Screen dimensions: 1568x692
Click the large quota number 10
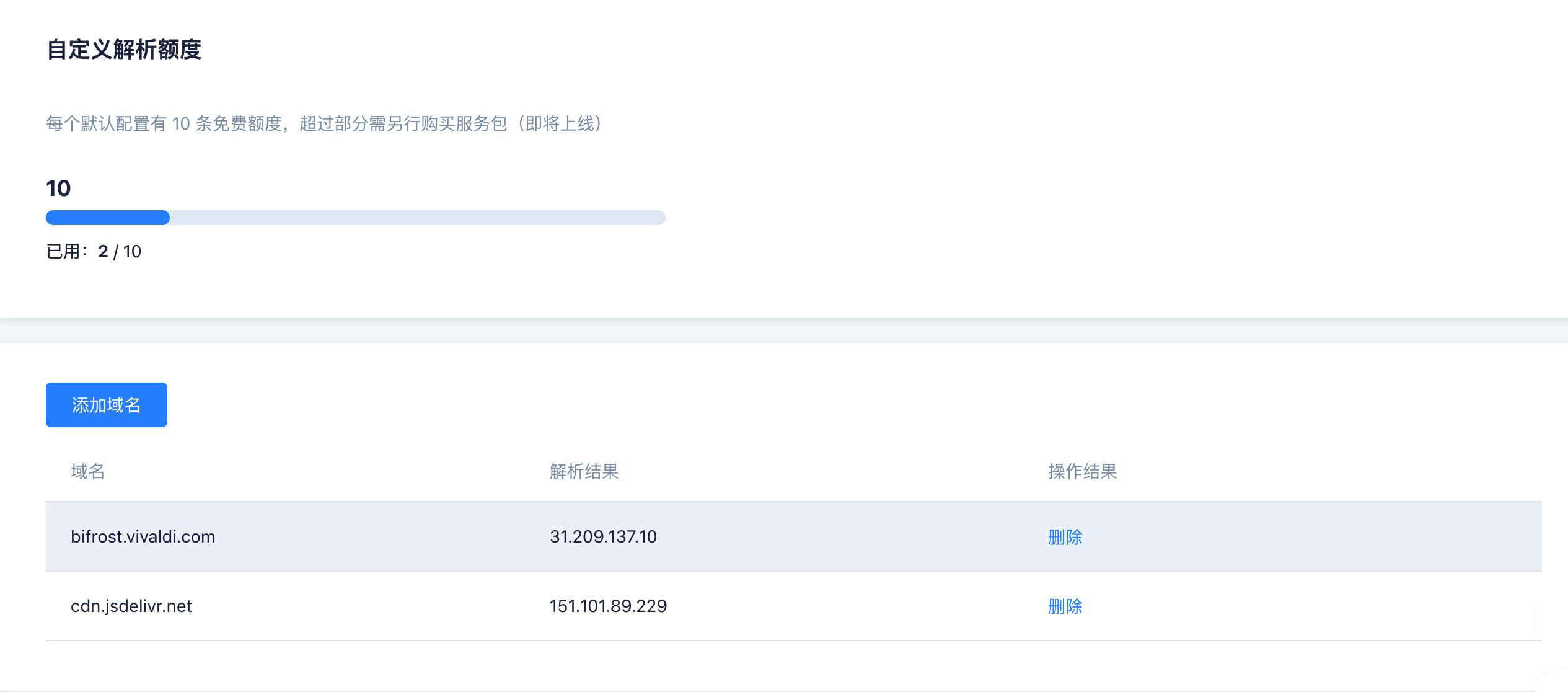coord(58,189)
